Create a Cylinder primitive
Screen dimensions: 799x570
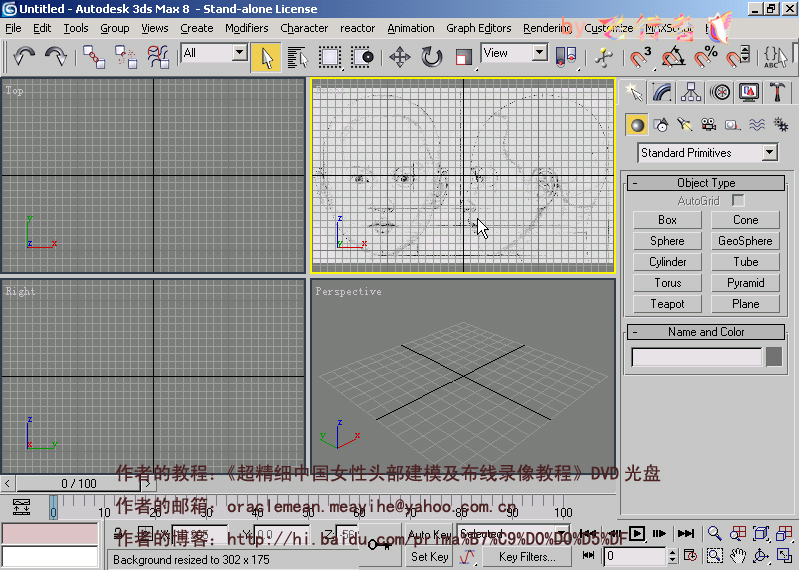(667, 262)
